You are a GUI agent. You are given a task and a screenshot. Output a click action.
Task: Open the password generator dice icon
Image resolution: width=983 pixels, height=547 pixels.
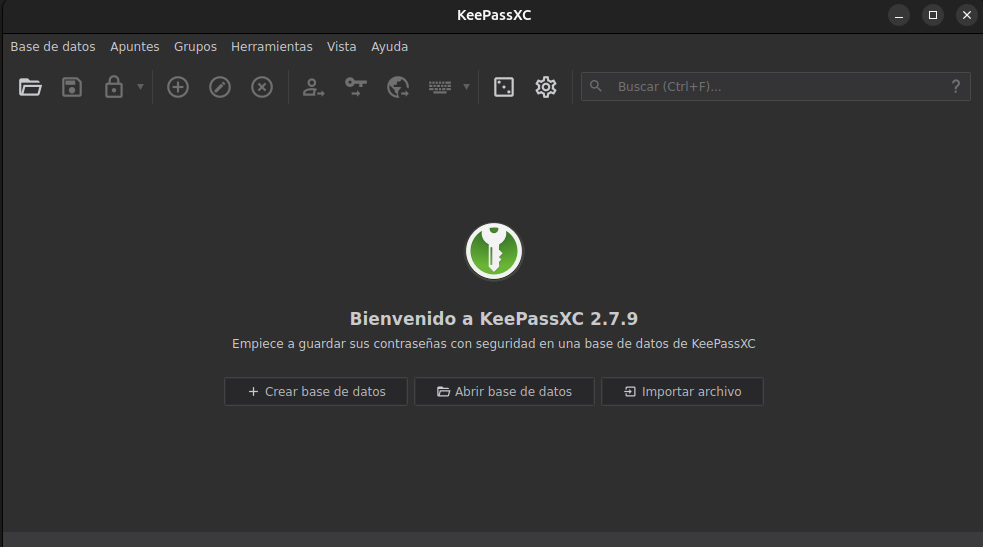(x=504, y=87)
